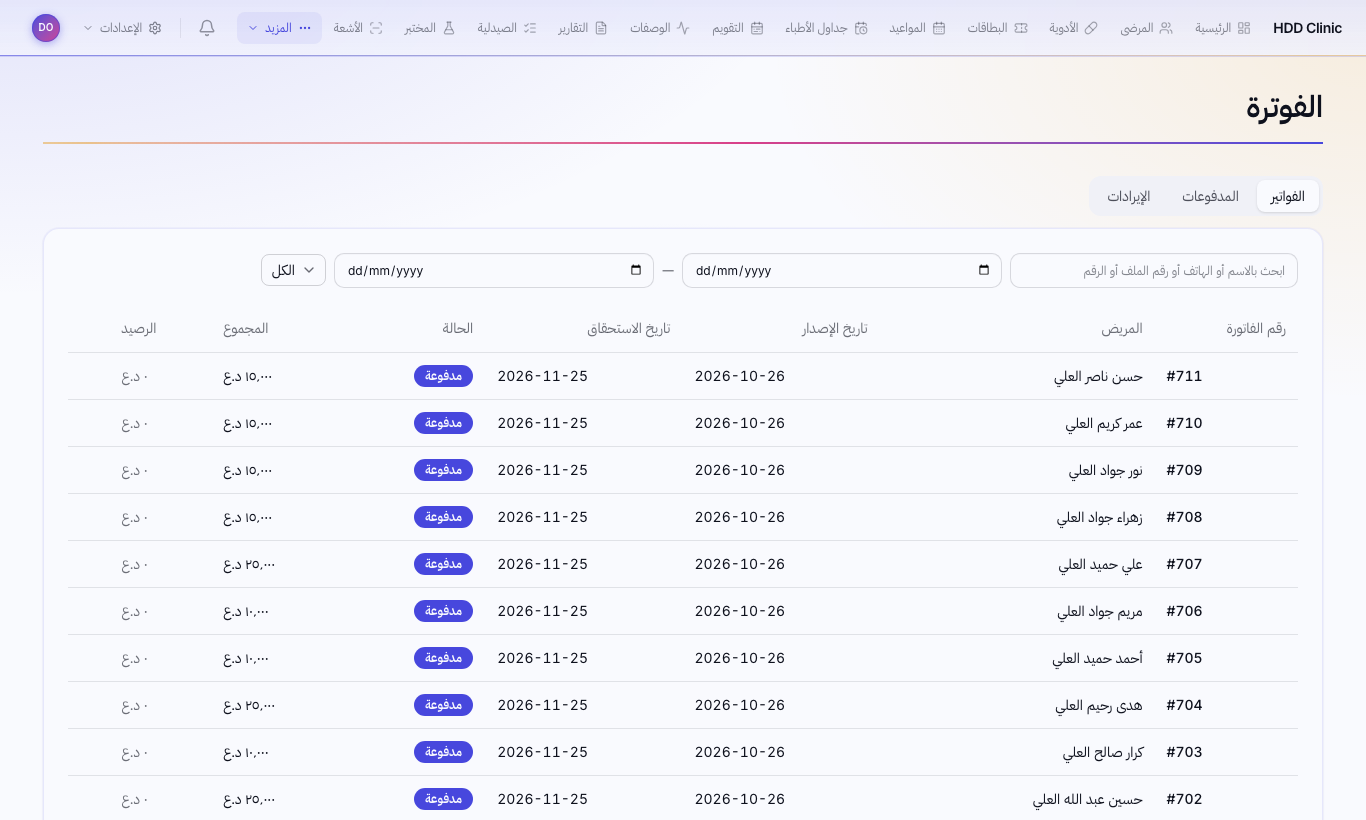Click the HDD Clinic logo link
1366x820 pixels.
1308,28
